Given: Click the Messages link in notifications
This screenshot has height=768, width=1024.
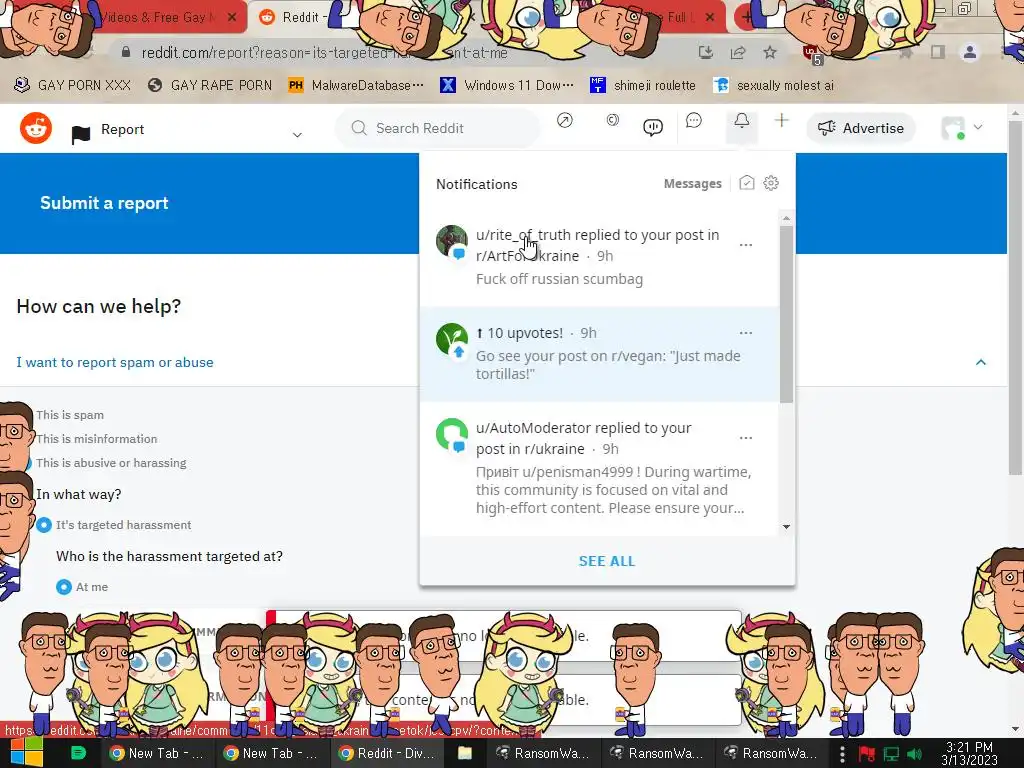Looking at the screenshot, I should tap(692, 184).
